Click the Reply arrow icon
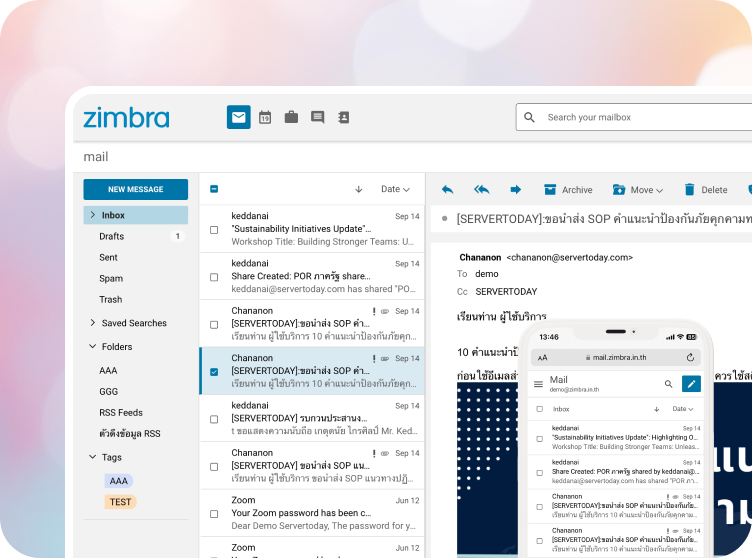This screenshot has width=752, height=558. tap(447, 190)
